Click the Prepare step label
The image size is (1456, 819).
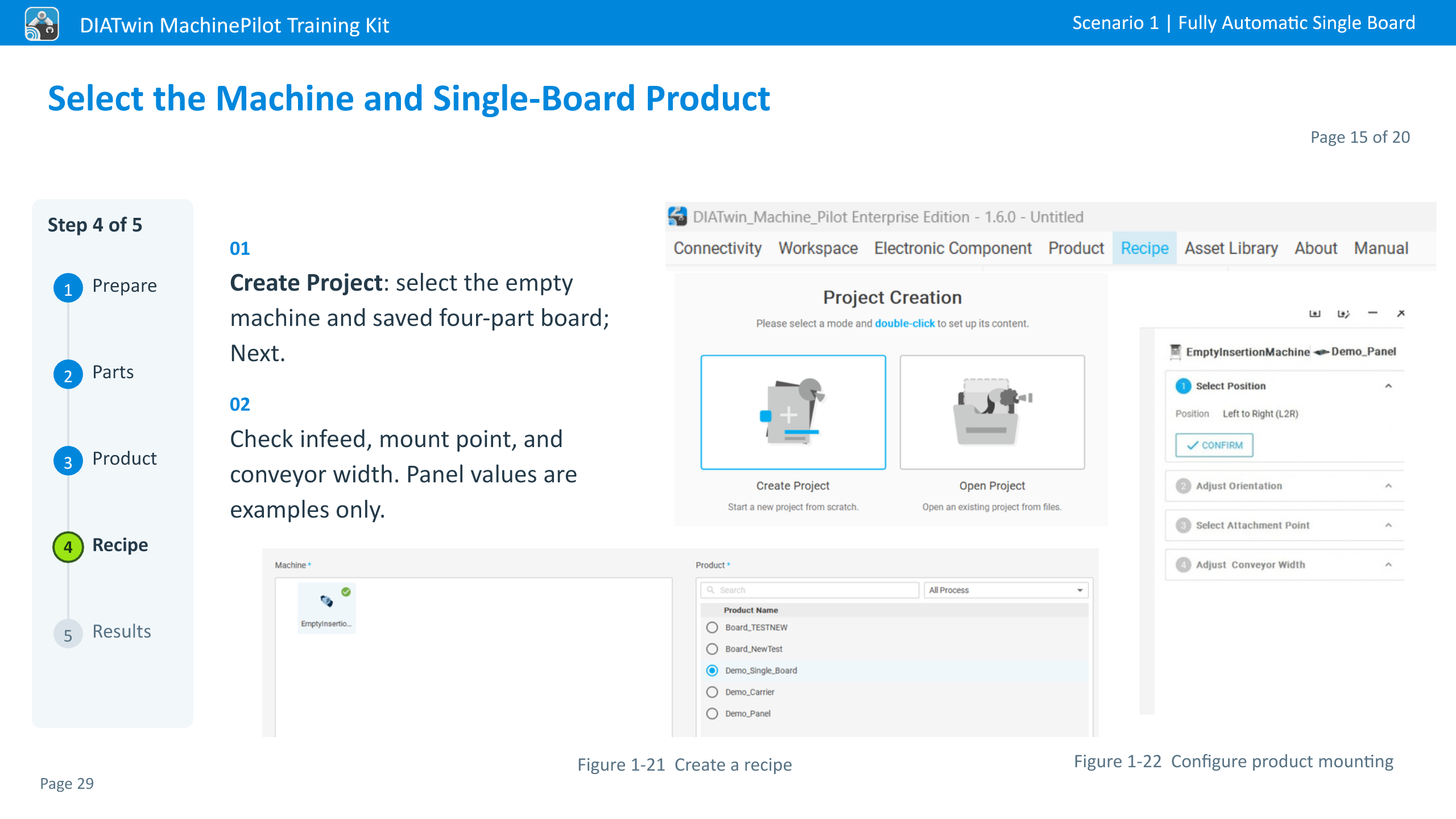(x=125, y=286)
